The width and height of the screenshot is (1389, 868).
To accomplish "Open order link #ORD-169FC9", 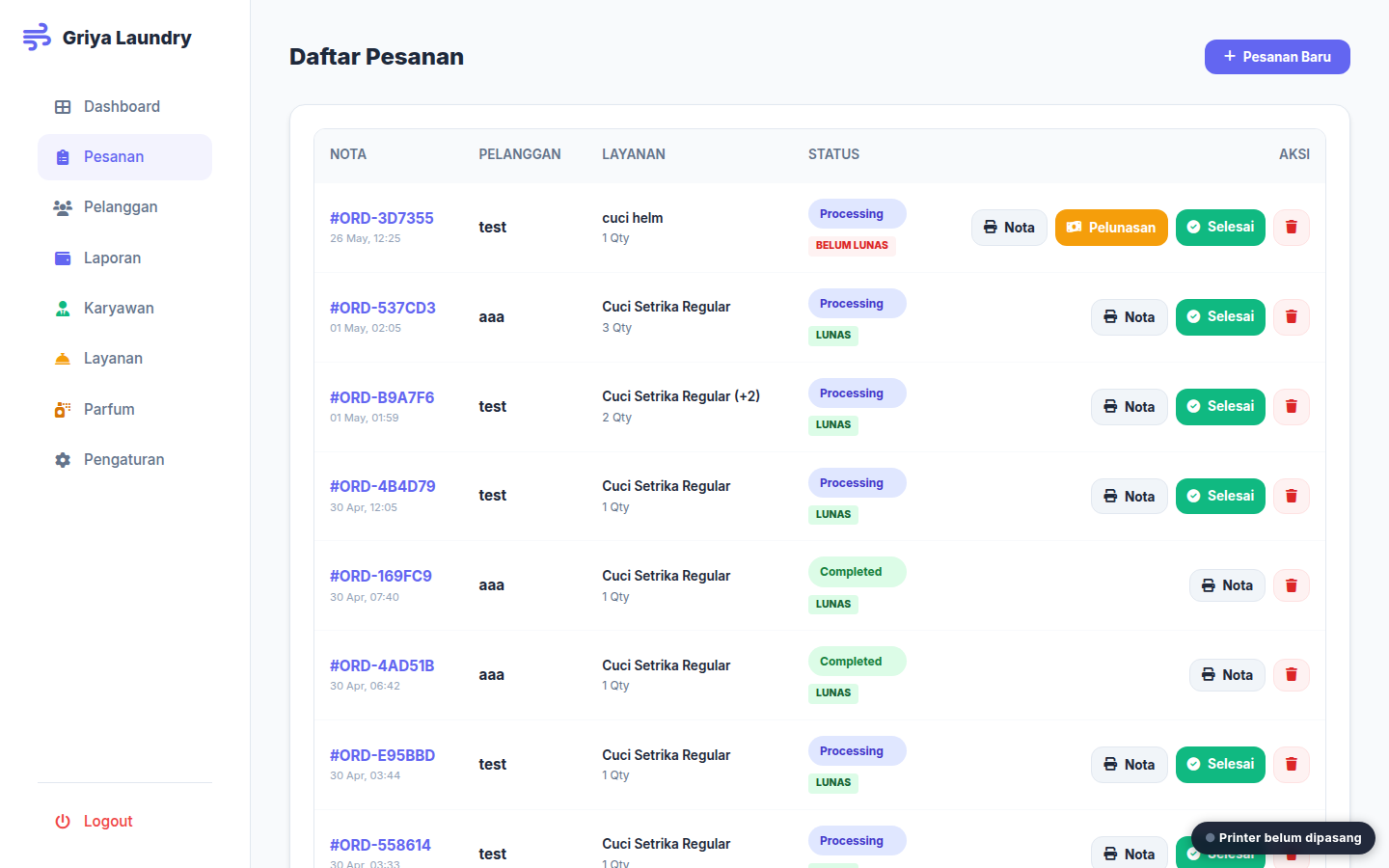I will pos(381,576).
